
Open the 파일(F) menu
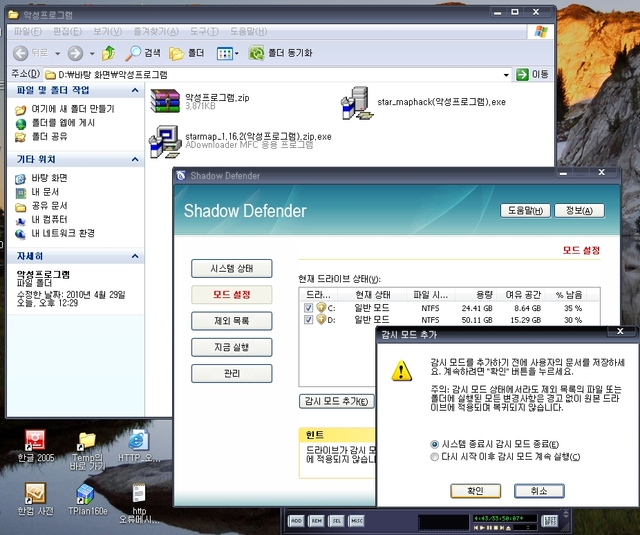point(27,31)
